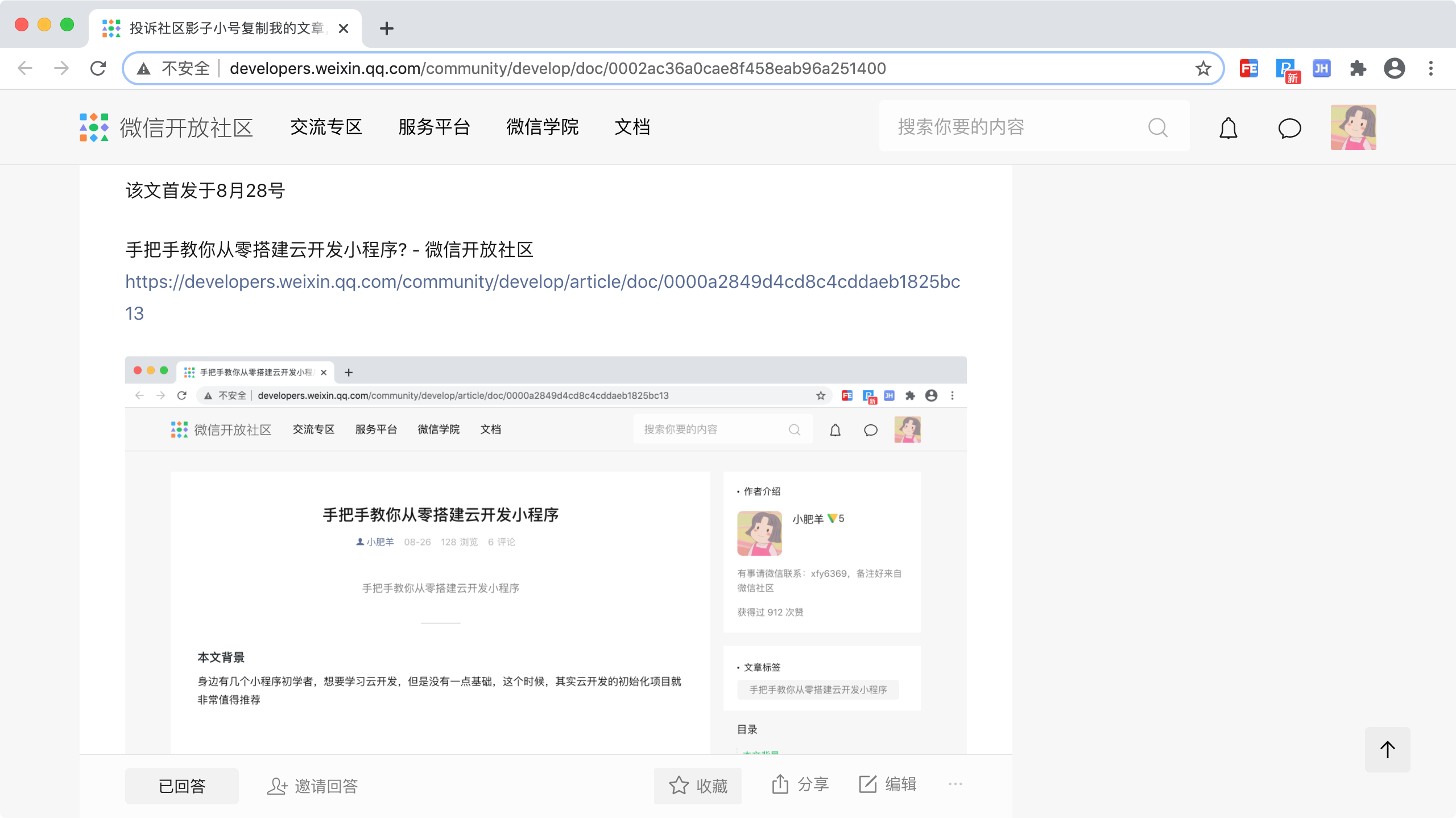Open the 交流专区 menu item
Viewport: 1456px width, 818px height.
pos(326,127)
